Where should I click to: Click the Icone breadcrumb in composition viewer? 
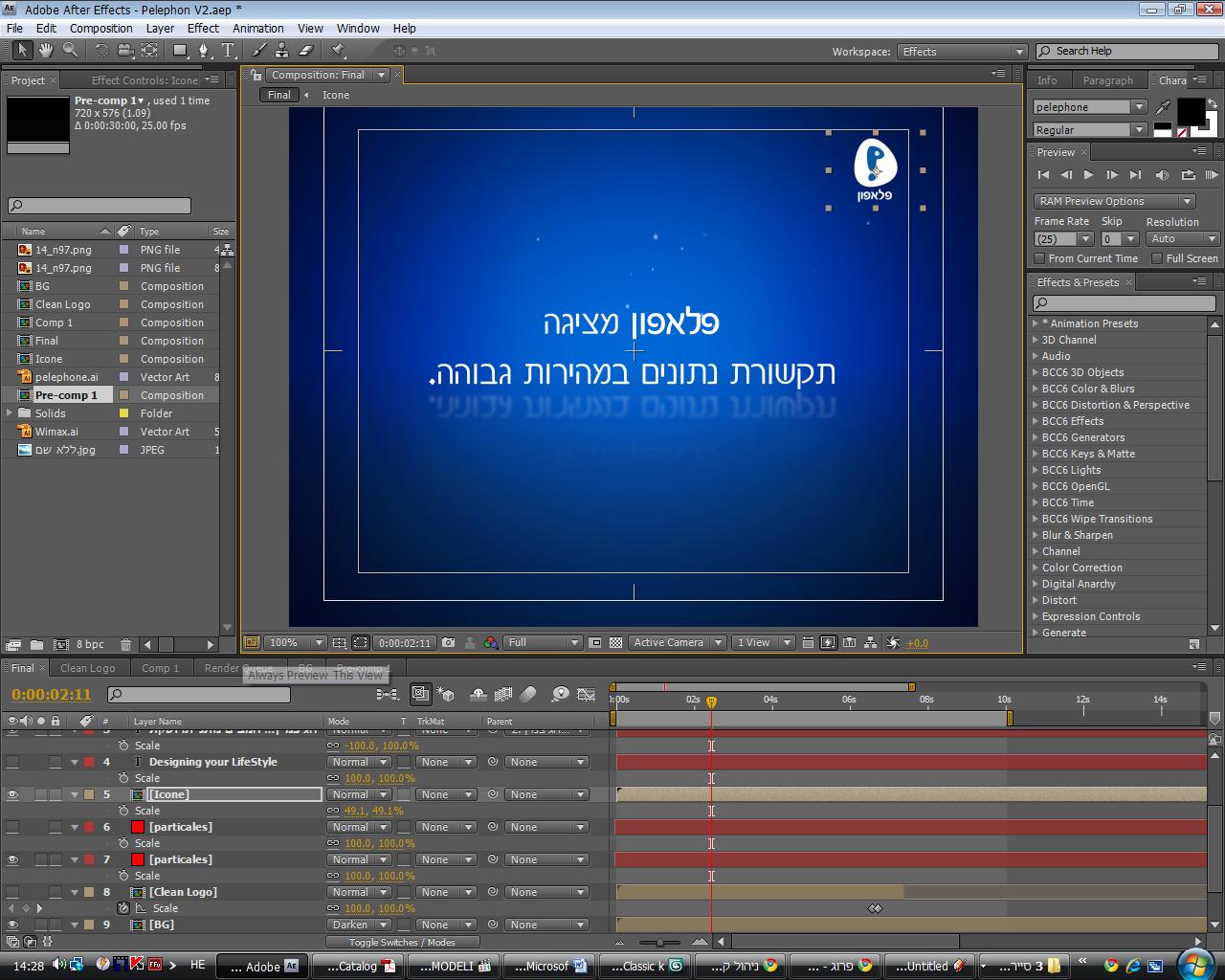[x=336, y=95]
